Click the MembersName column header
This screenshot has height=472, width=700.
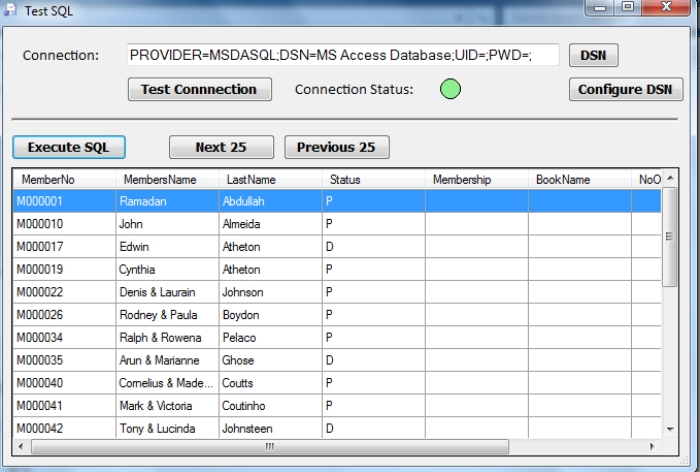(x=166, y=180)
